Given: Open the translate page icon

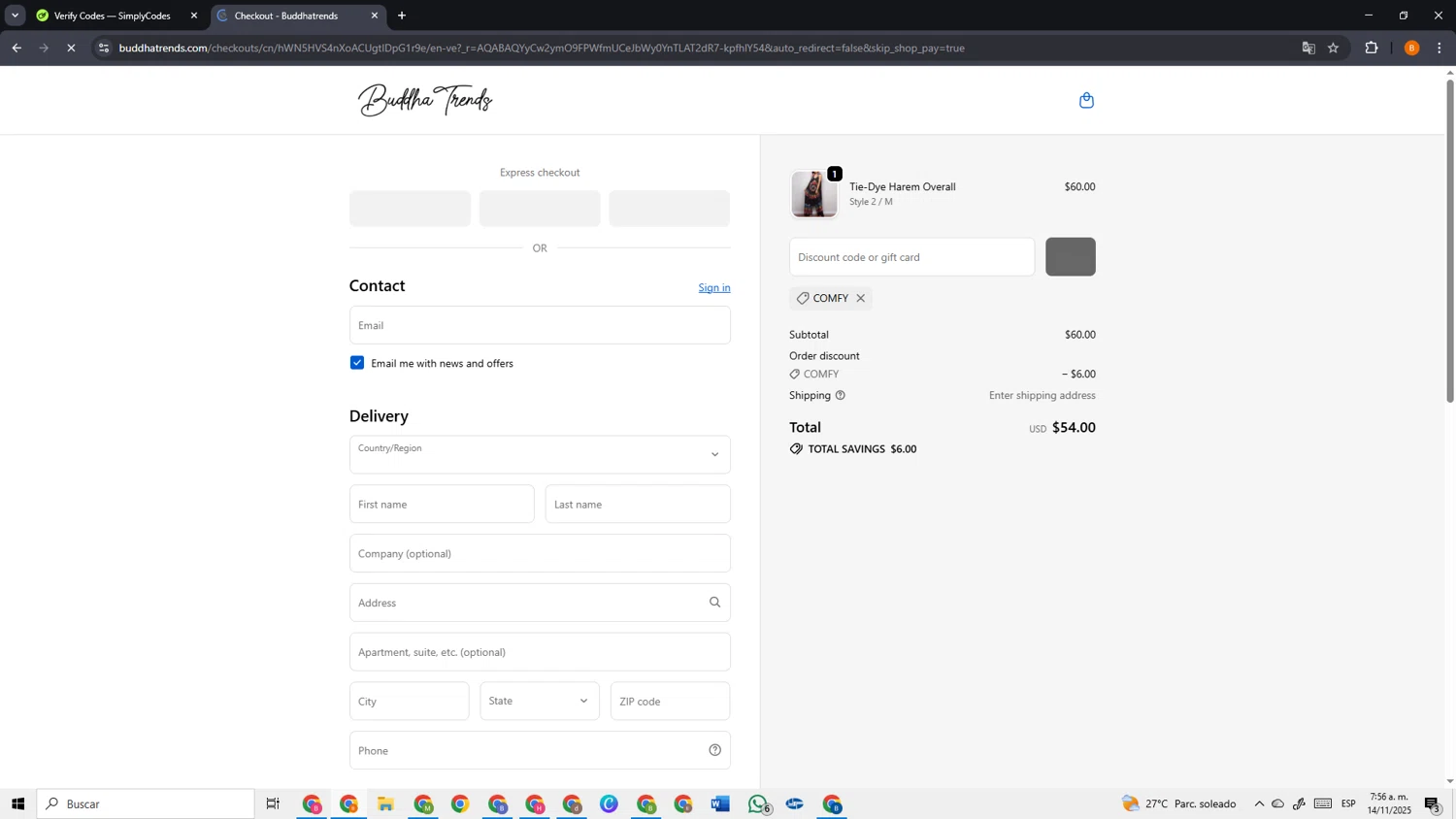Looking at the screenshot, I should [1308, 48].
